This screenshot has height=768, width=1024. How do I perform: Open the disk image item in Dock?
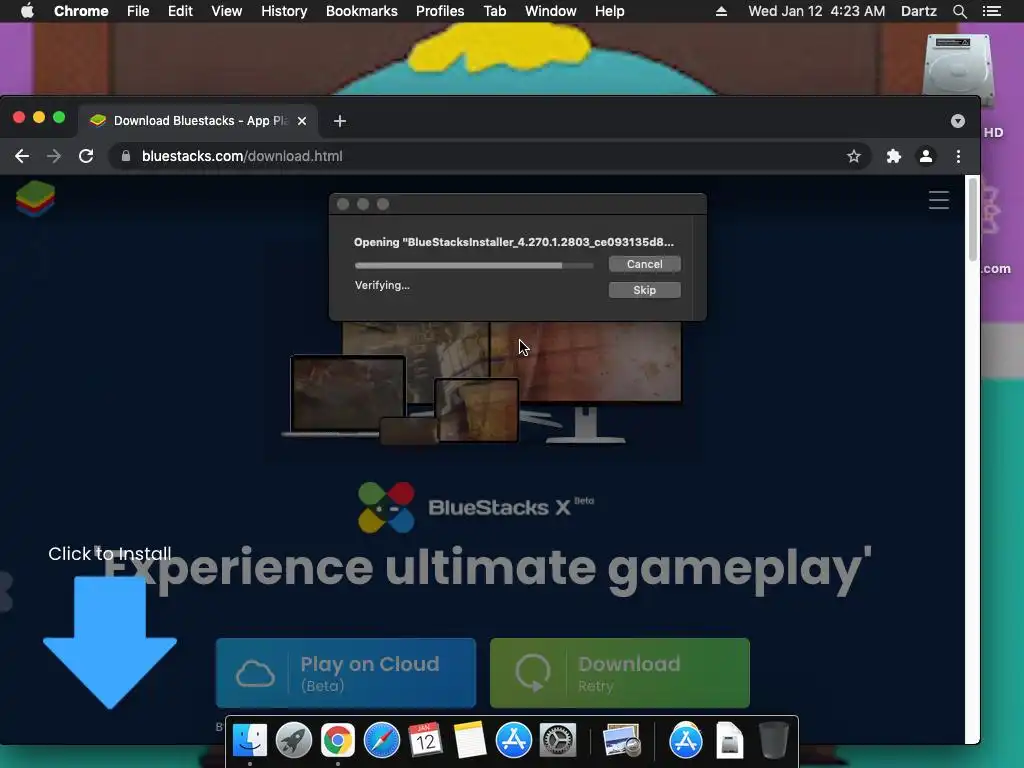[x=729, y=741]
